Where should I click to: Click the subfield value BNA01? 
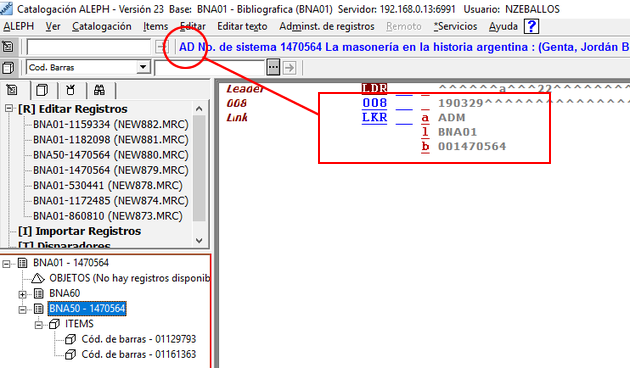458,132
